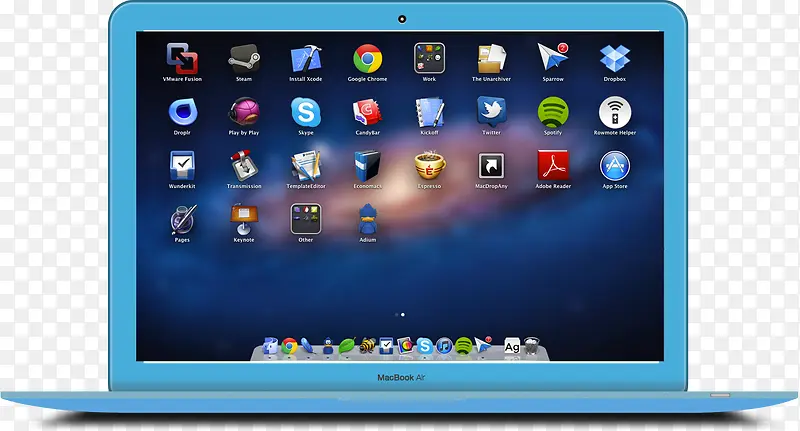The image size is (800, 431).
Task: Open the Trash in the Dock
Action: (531, 346)
